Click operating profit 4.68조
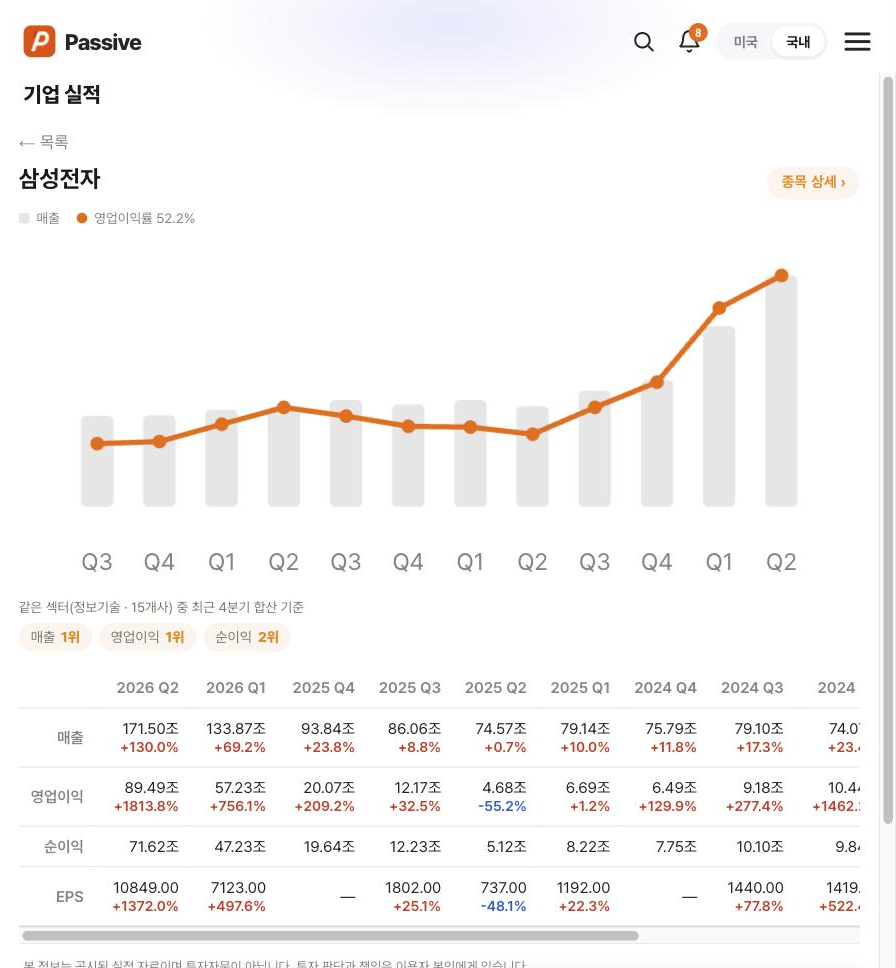The image size is (896, 968). point(505,788)
